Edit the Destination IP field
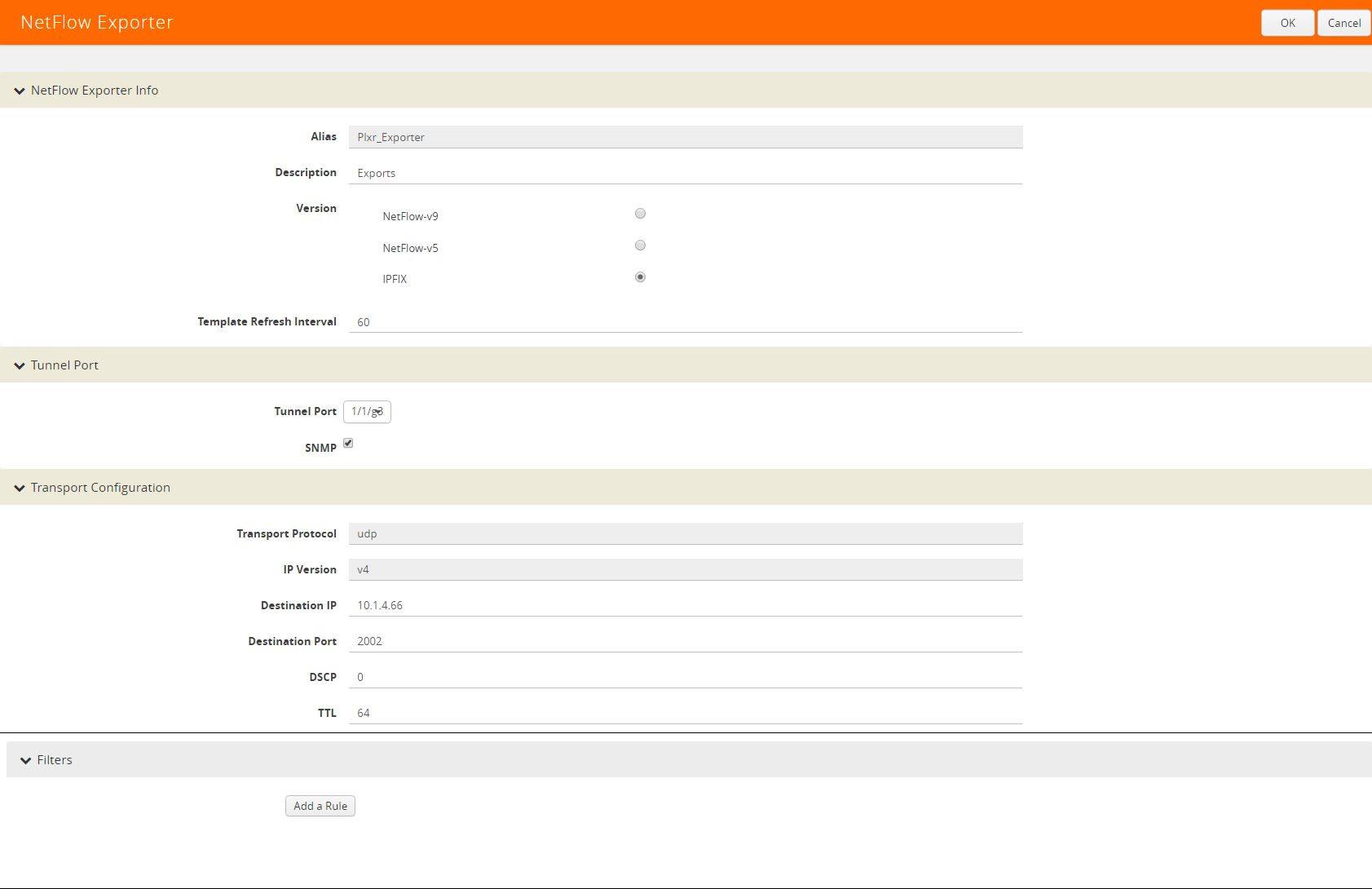The image size is (1372, 889). click(x=686, y=605)
